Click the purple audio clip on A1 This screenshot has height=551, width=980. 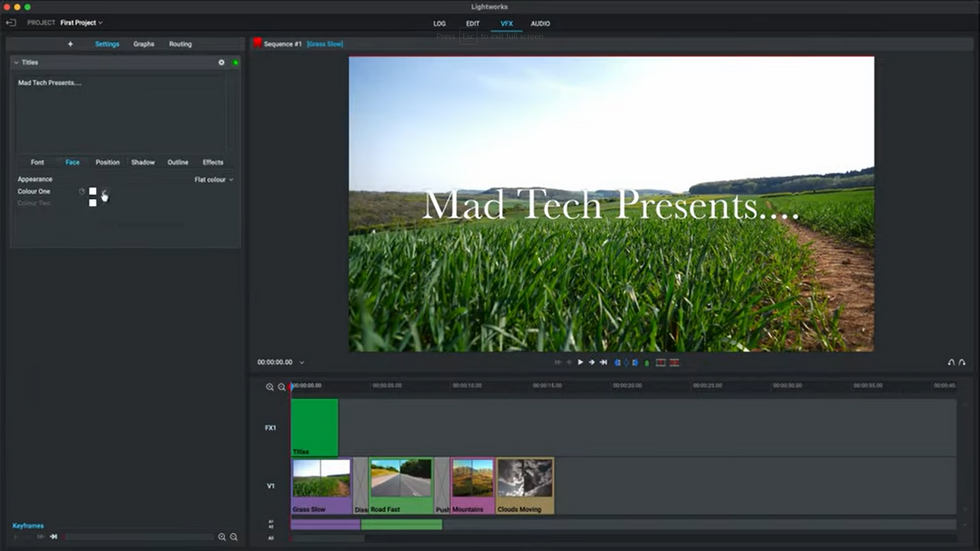click(326, 525)
